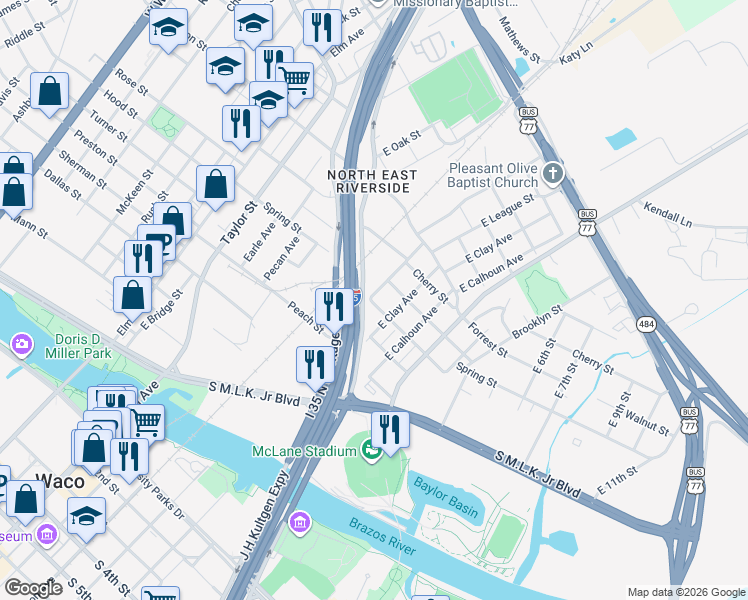Click the shopping bag marker on Taylor St
This screenshot has width=748, height=600.
[215, 184]
